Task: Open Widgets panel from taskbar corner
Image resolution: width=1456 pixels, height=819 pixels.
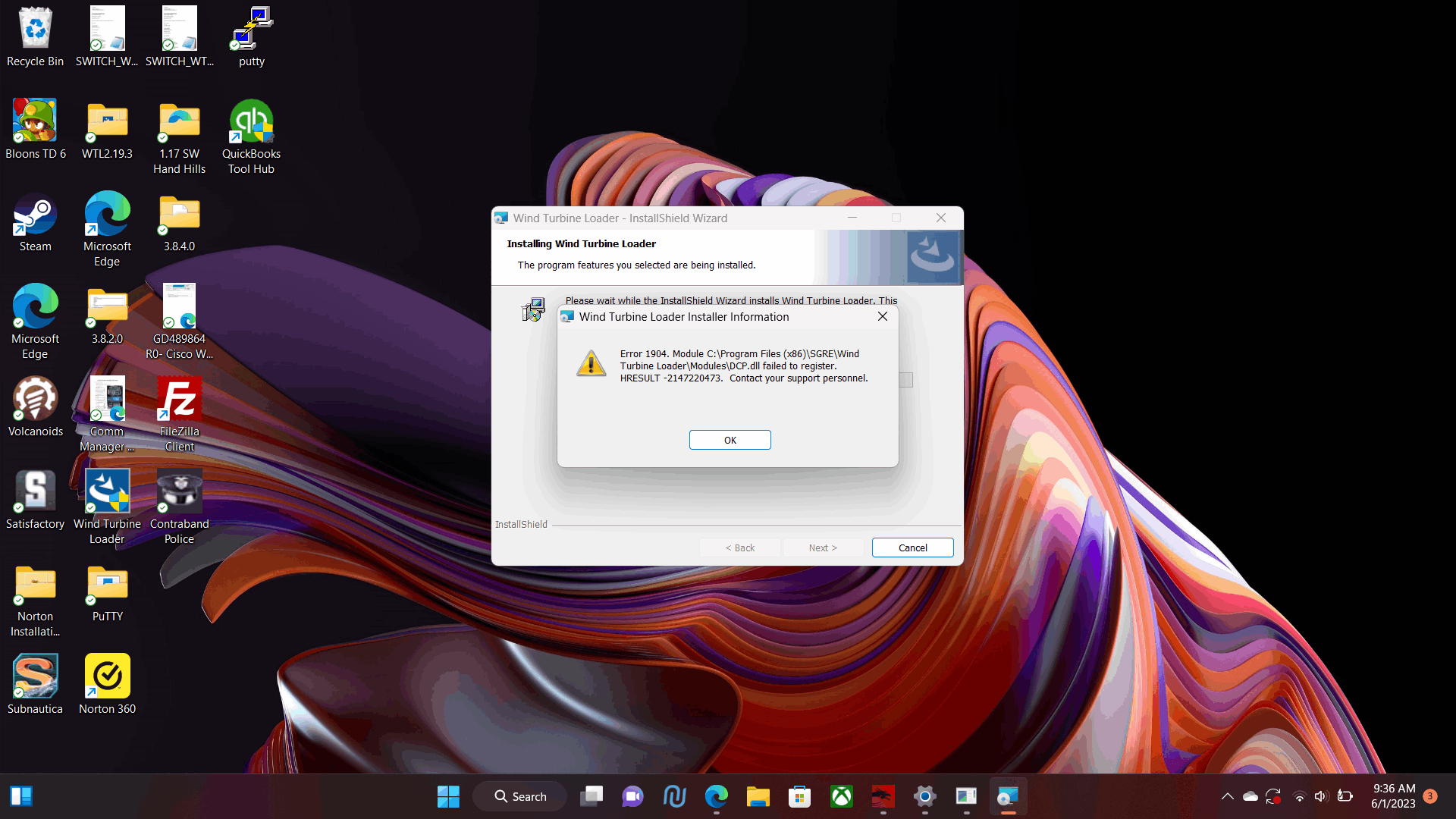Action: [x=21, y=796]
